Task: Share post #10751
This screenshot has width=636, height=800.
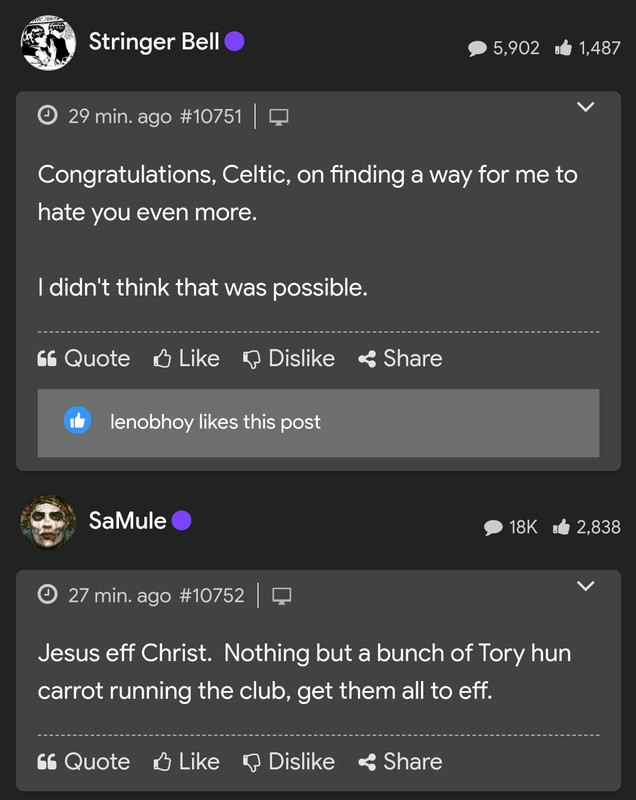Action: [400, 358]
